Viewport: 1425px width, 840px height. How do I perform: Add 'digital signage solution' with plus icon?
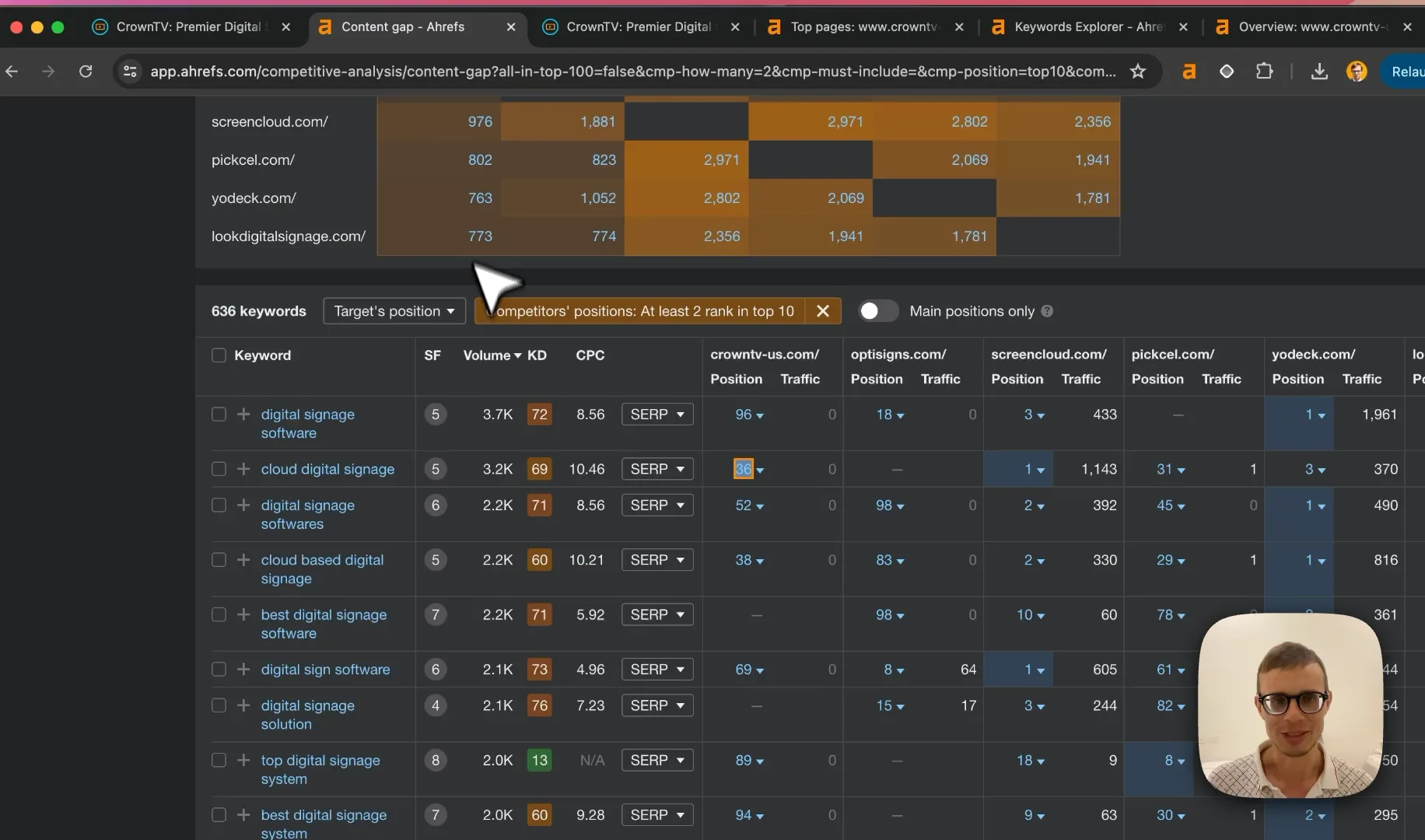[x=243, y=705]
